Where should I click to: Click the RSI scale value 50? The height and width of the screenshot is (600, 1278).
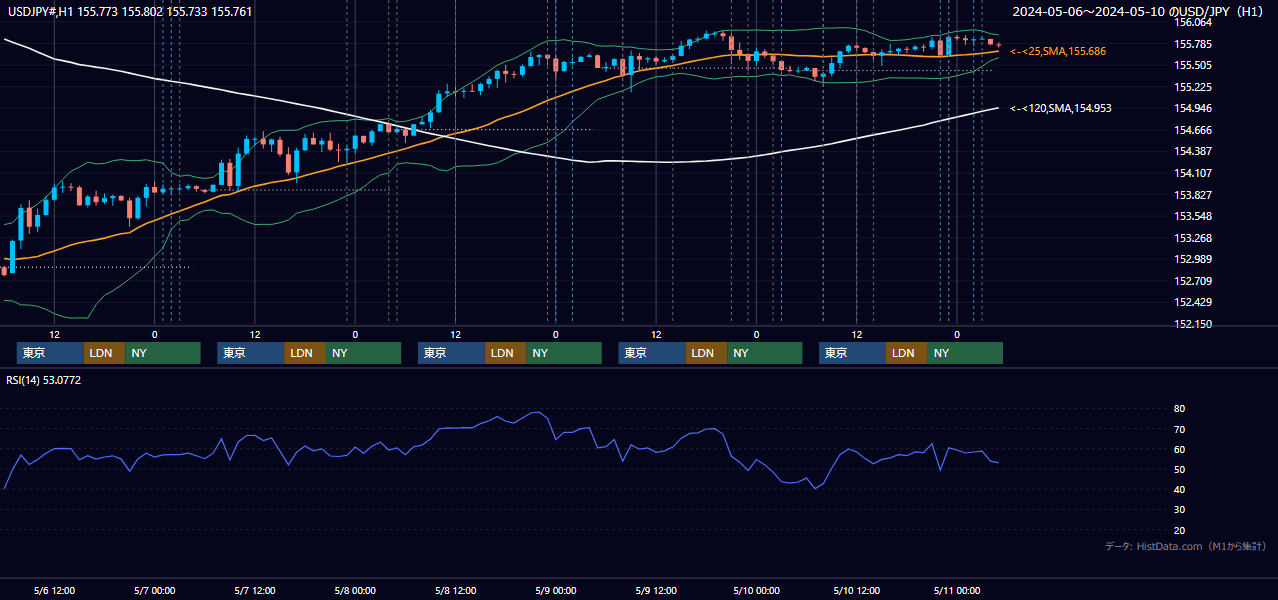(1179, 469)
